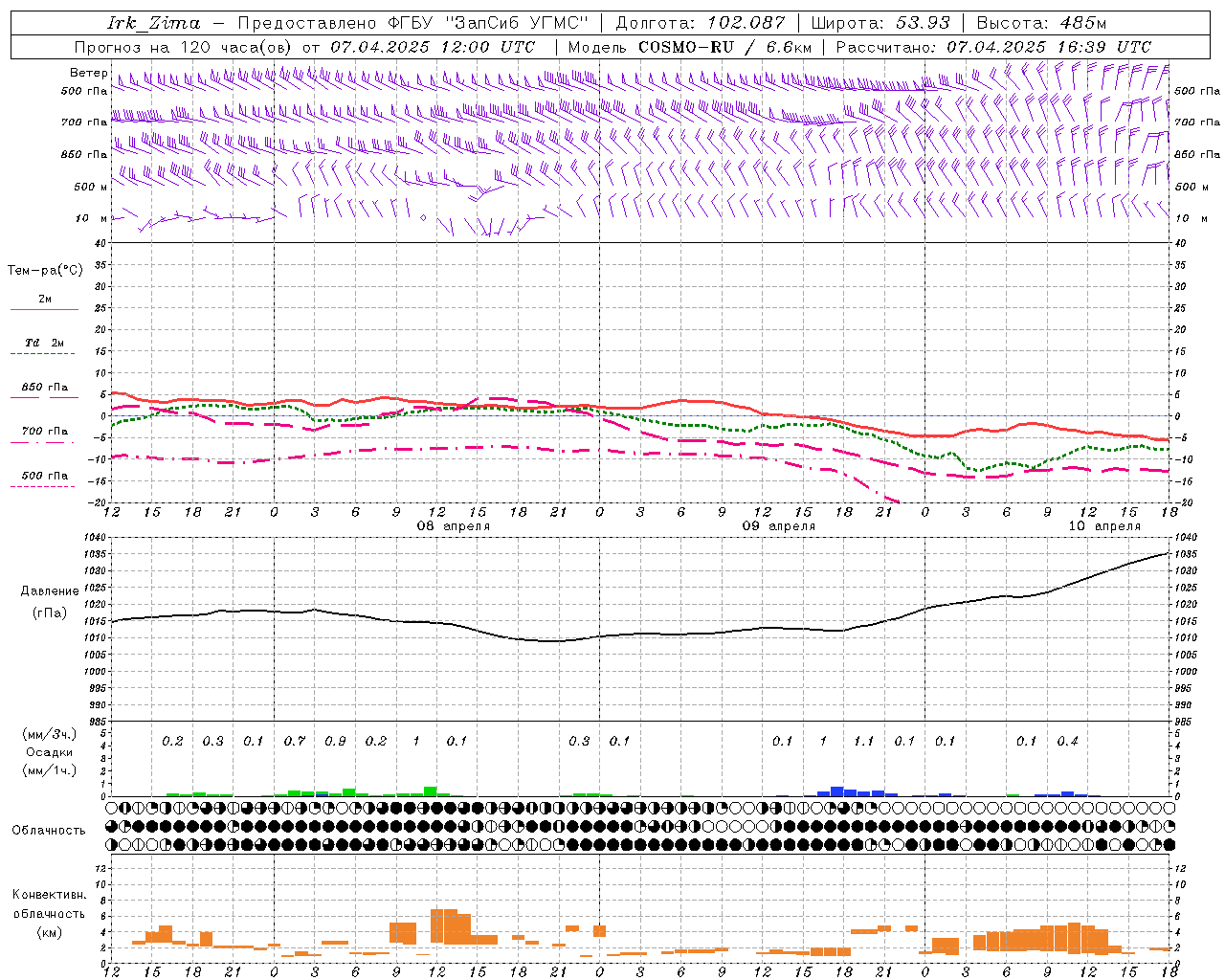Click the forecast start time 07.04.2025 12:00 UTC
Image resolution: width=1225 pixels, height=980 pixels.
433,47
